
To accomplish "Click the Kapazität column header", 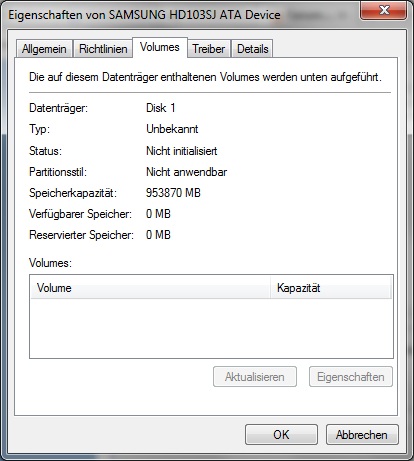I will 331,288.
